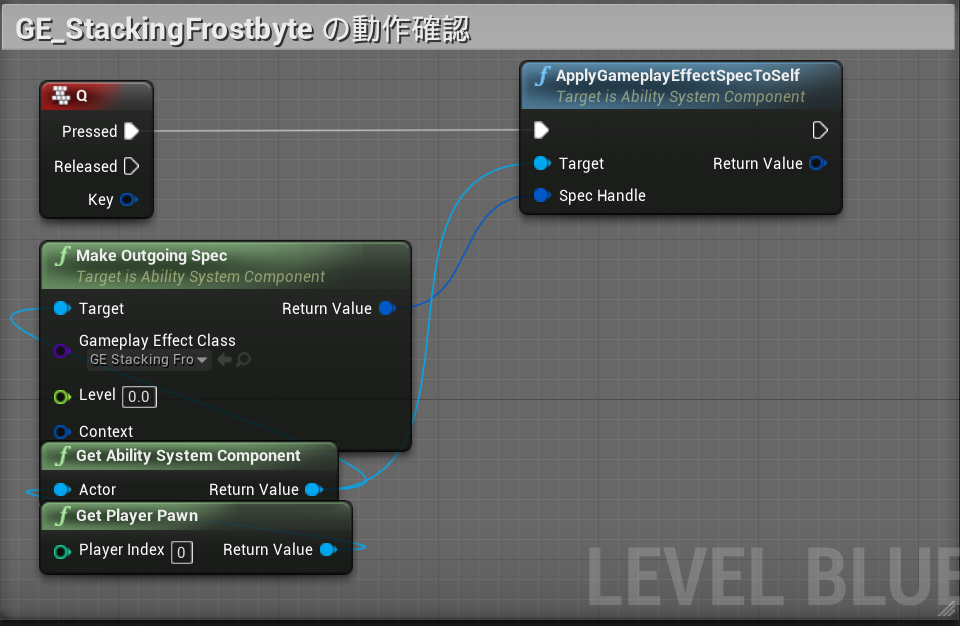The width and height of the screenshot is (960, 626).
Task: Click 'Target is Ability System Component' on Make Outgoing Spec
Action: click(x=200, y=277)
